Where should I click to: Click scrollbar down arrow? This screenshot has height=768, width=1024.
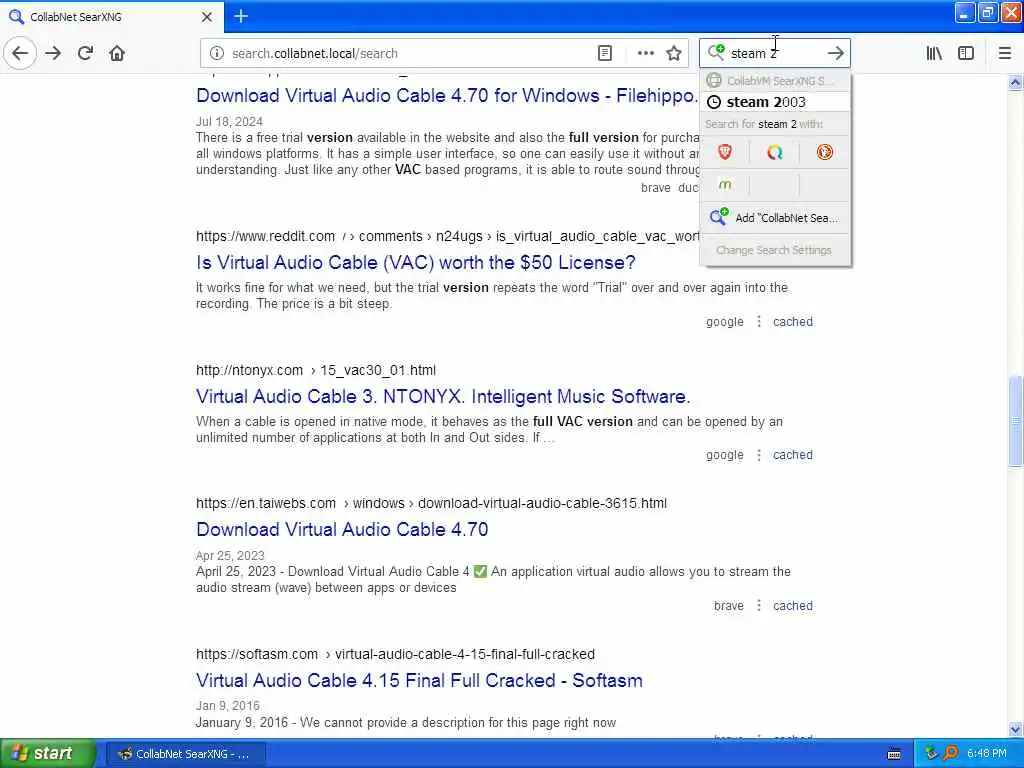tap(1015, 729)
